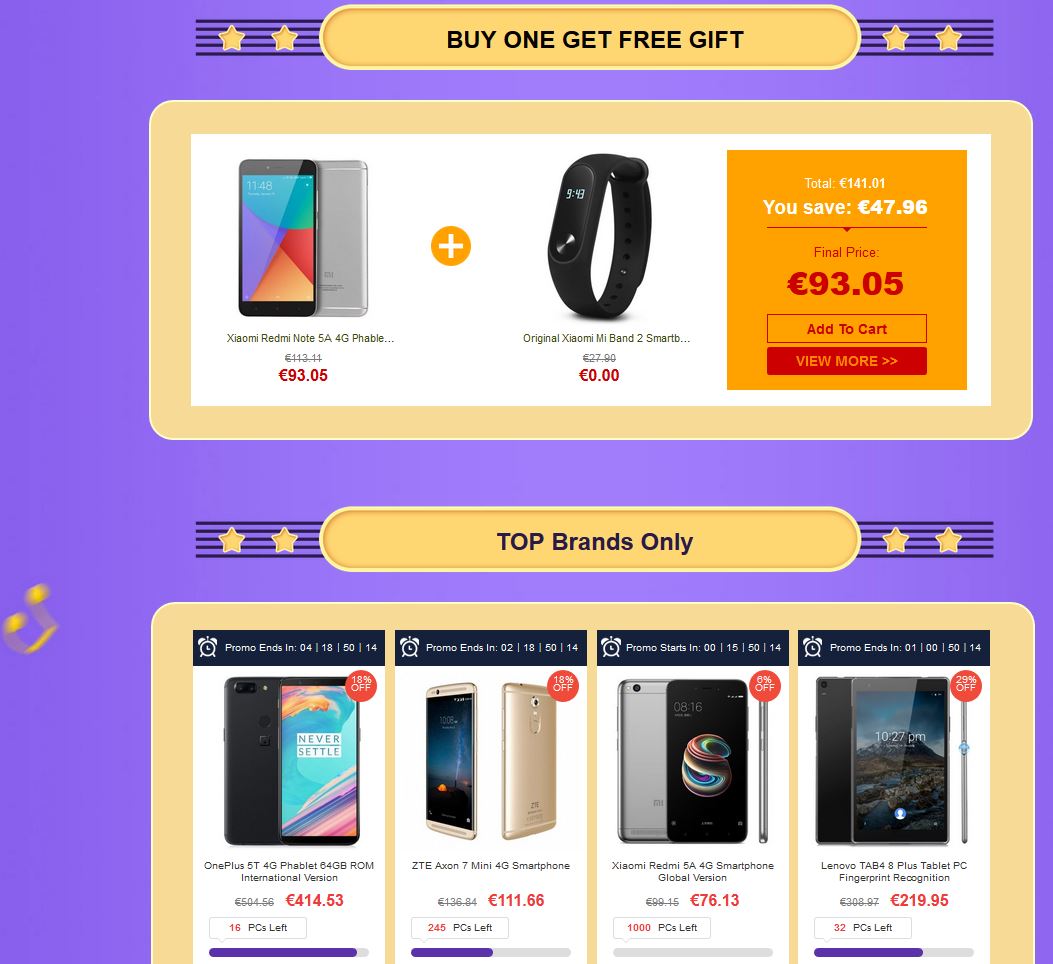
Task: Open the Xiaomi Redmi Note 5A 4G Phablet title link
Action: (x=310, y=338)
